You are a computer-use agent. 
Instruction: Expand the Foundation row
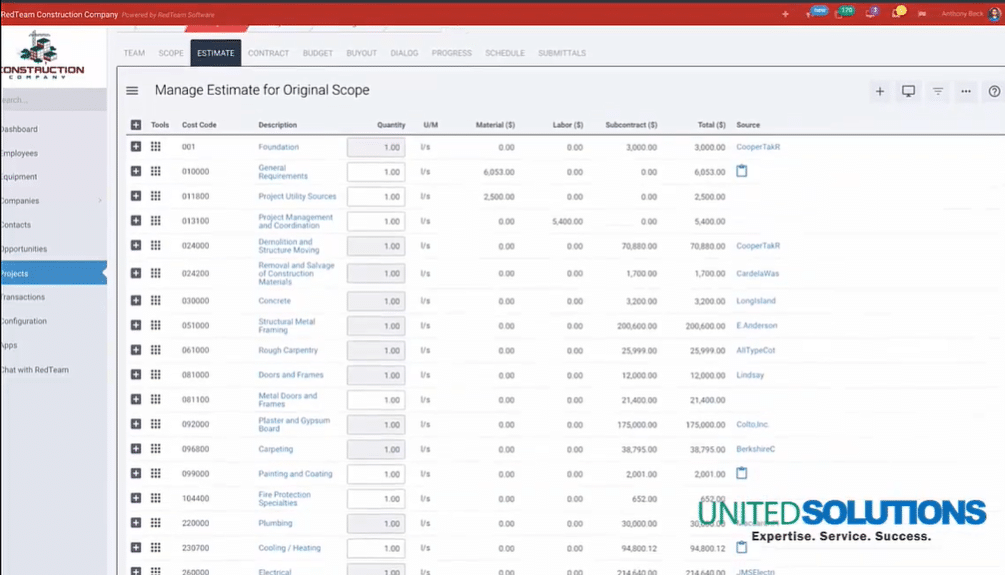click(x=136, y=147)
